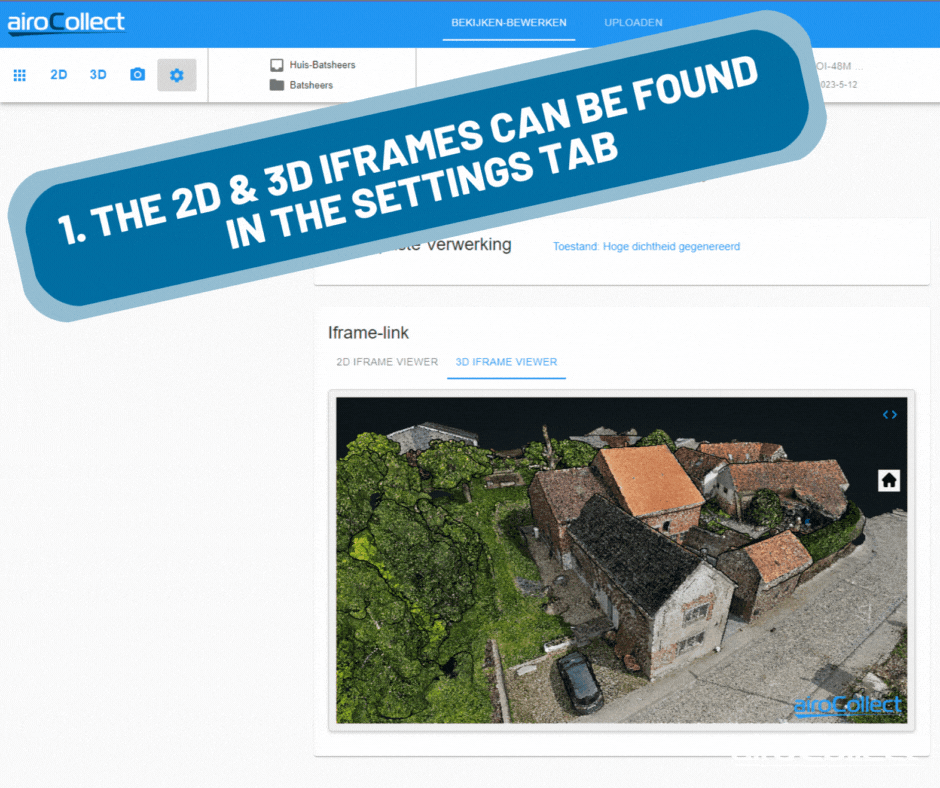Select the 3D Iframe Viewer tab

point(506,362)
